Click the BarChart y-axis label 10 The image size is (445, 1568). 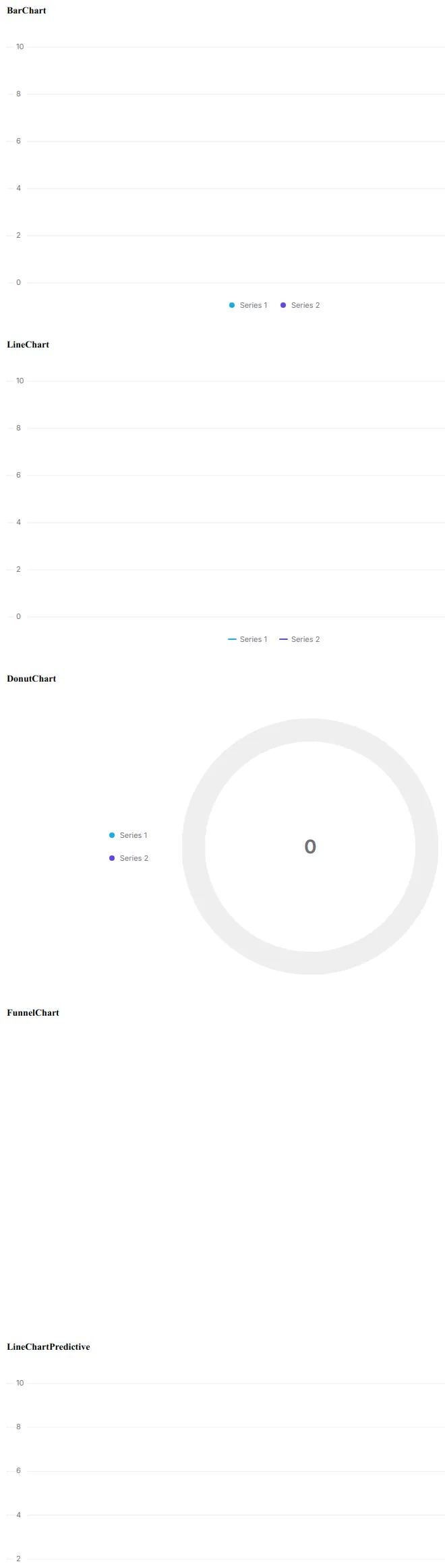click(20, 46)
